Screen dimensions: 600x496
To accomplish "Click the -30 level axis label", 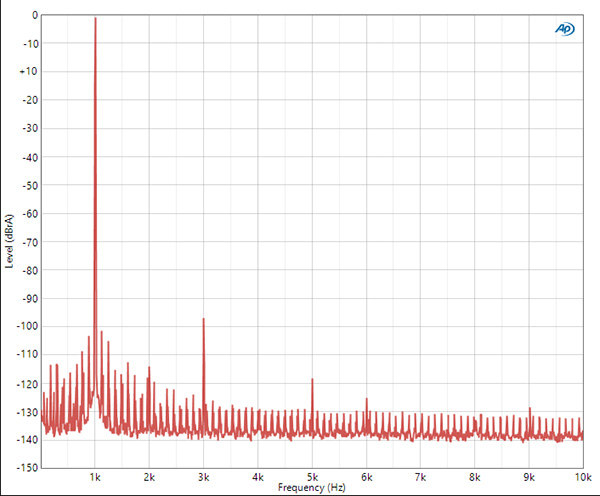I will tap(30, 129).
